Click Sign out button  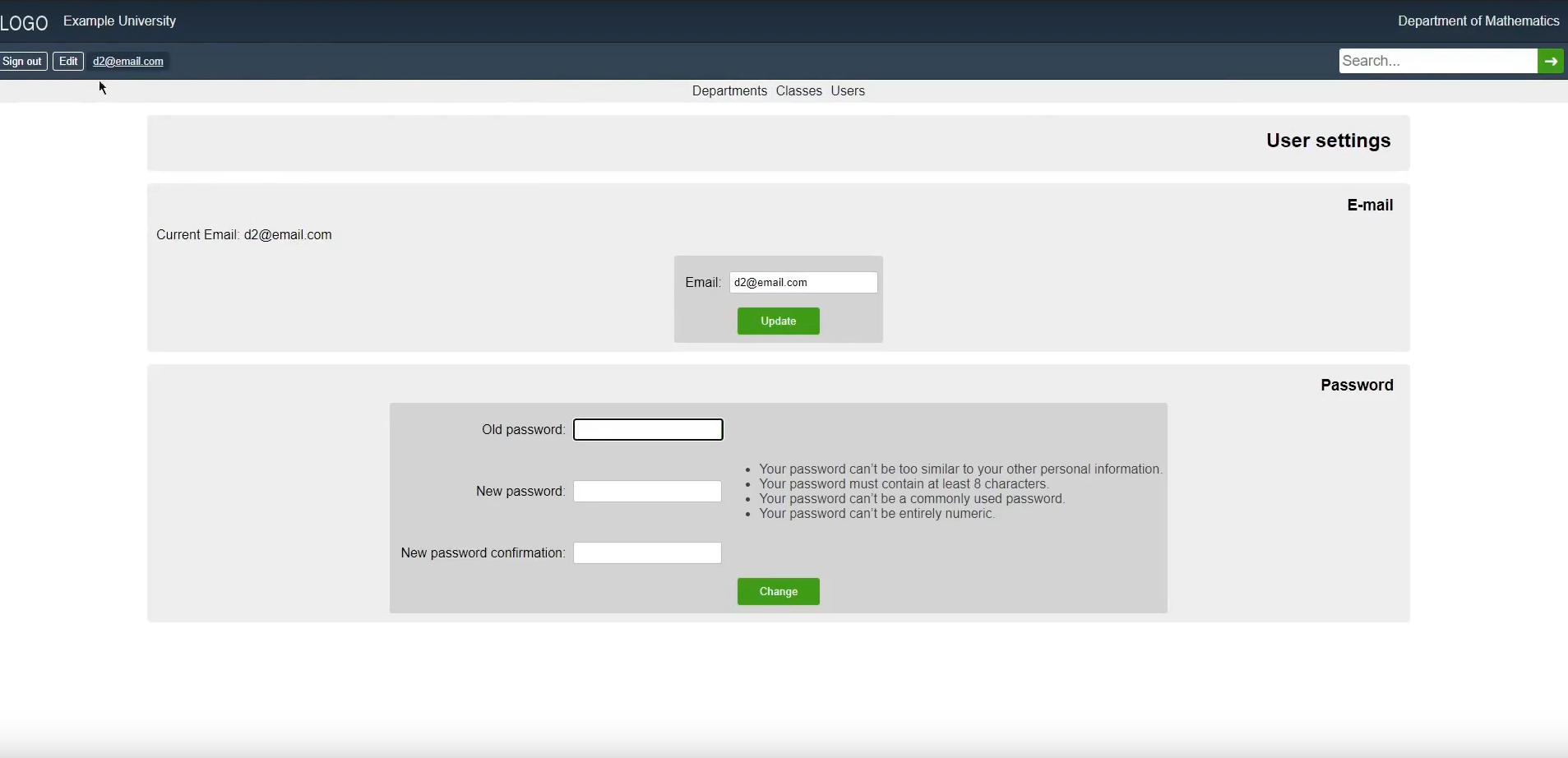(x=23, y=62)
